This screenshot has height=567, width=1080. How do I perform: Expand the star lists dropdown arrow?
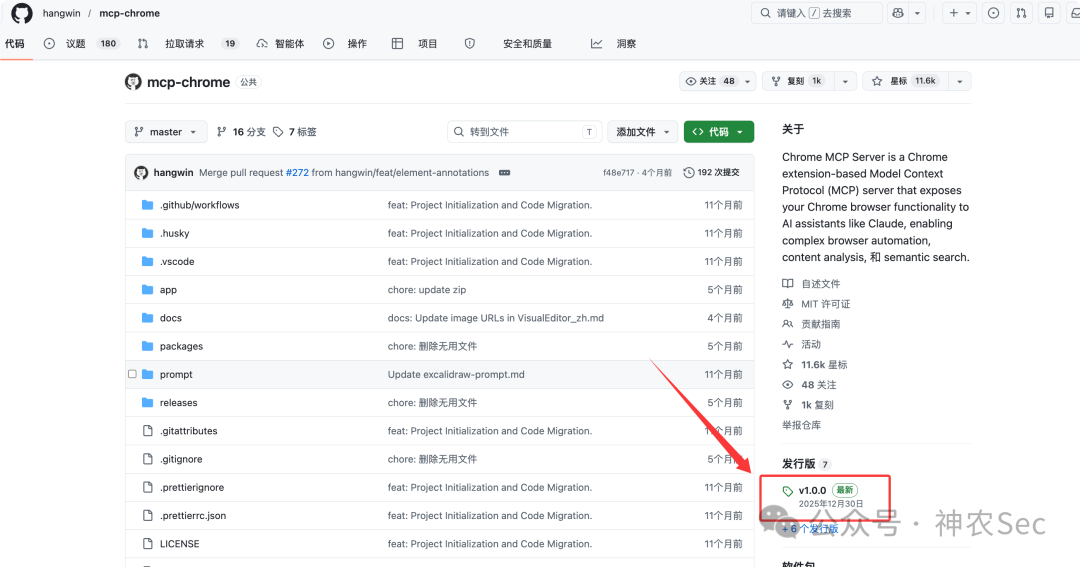click(959, 81)
